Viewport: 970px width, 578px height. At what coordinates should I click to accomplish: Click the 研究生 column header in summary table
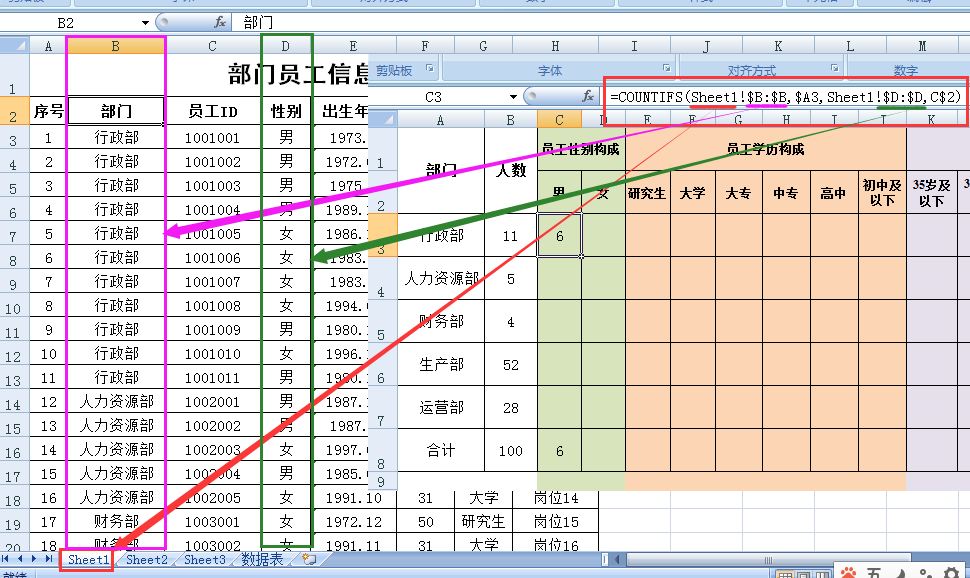pos(647,193)
